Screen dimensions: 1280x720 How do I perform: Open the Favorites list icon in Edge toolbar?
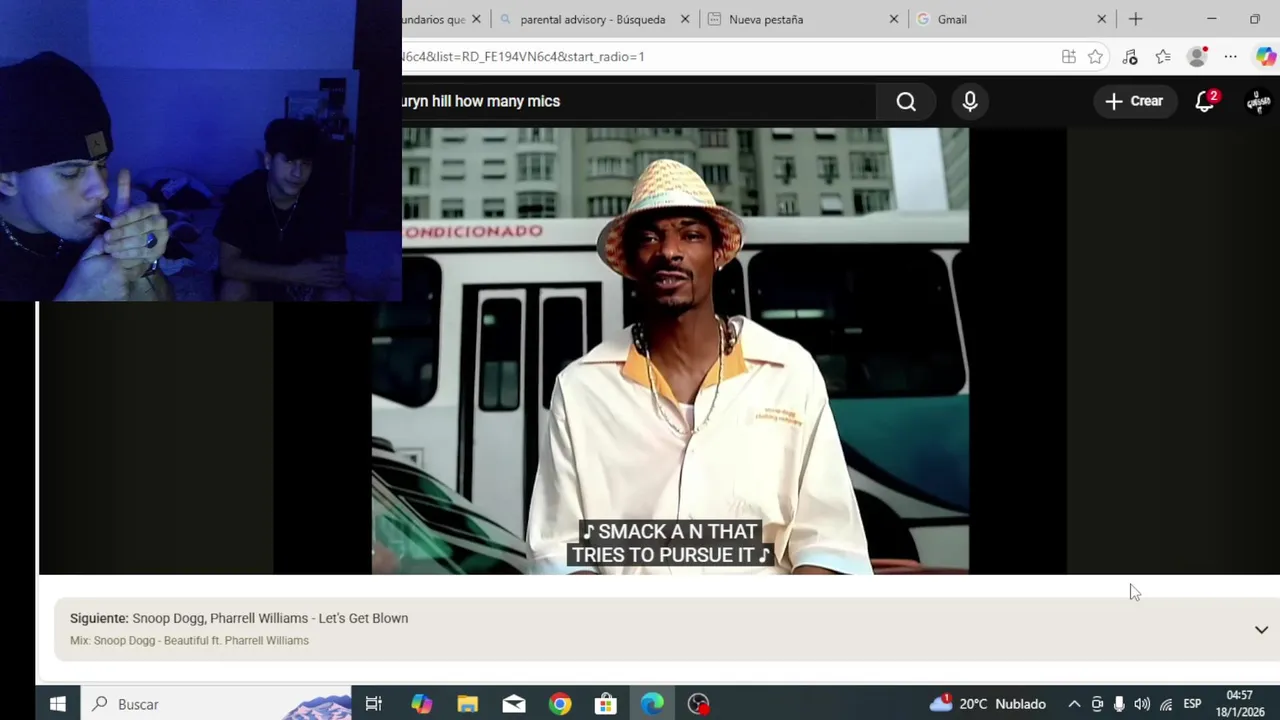click(1163, 57)
